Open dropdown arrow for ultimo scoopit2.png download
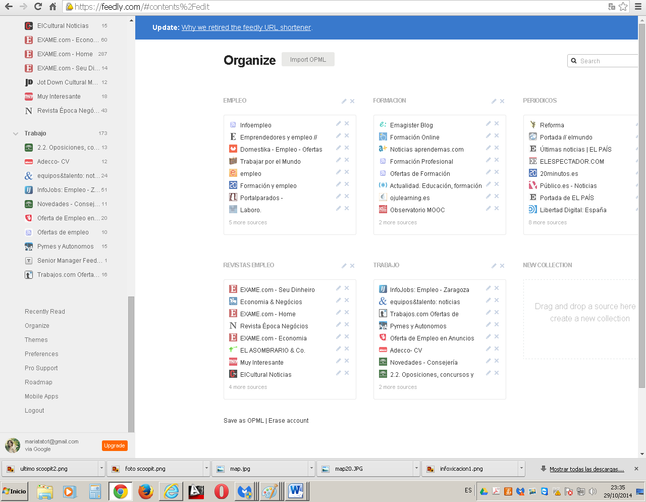 [101, 469]
